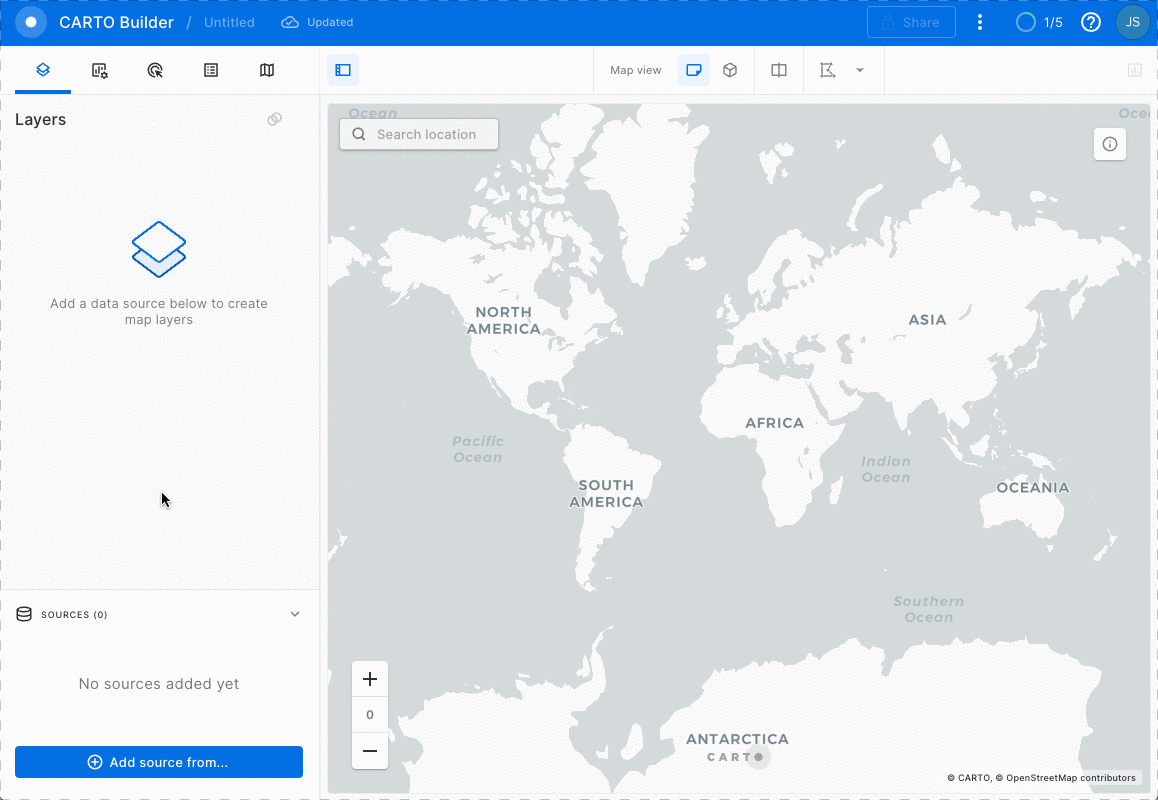Switch to 3D map view
This screenshot has width=1158, height=800.
pyautogui.click(x=730, y=70)
